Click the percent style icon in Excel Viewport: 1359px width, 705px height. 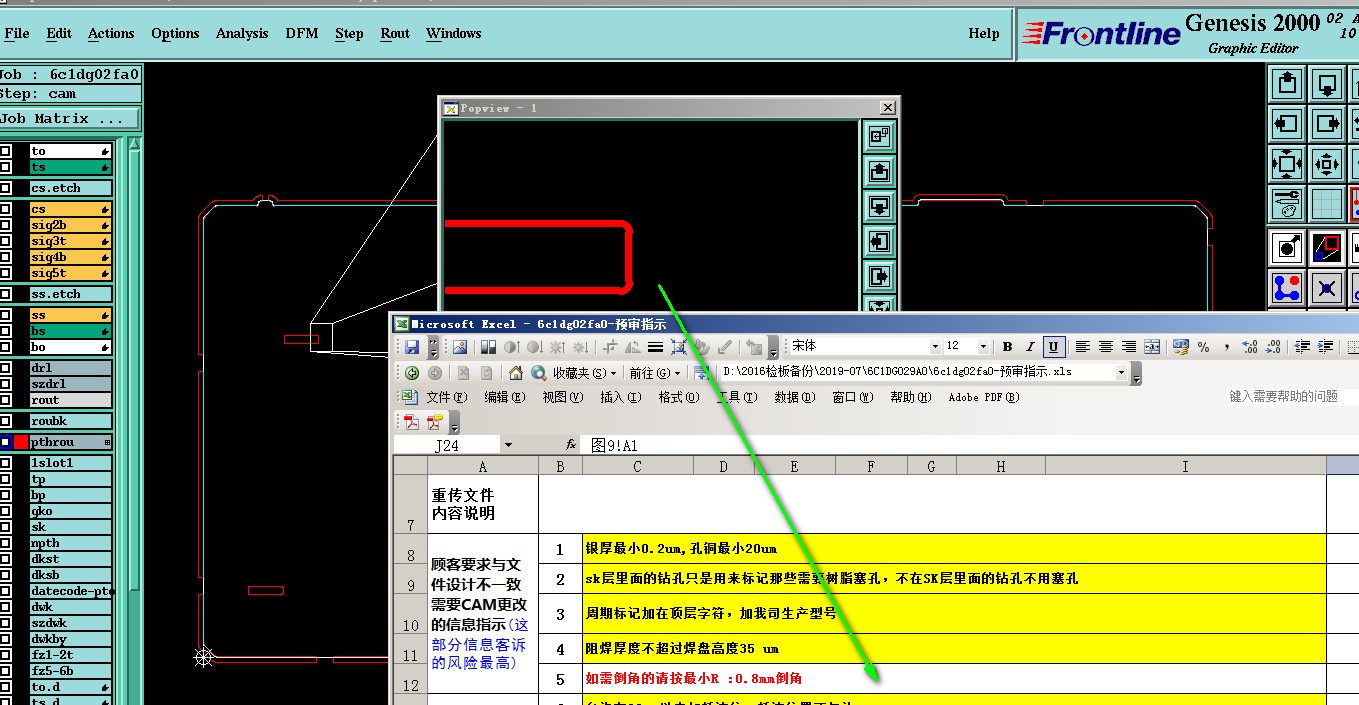(x=1203, y=347)
